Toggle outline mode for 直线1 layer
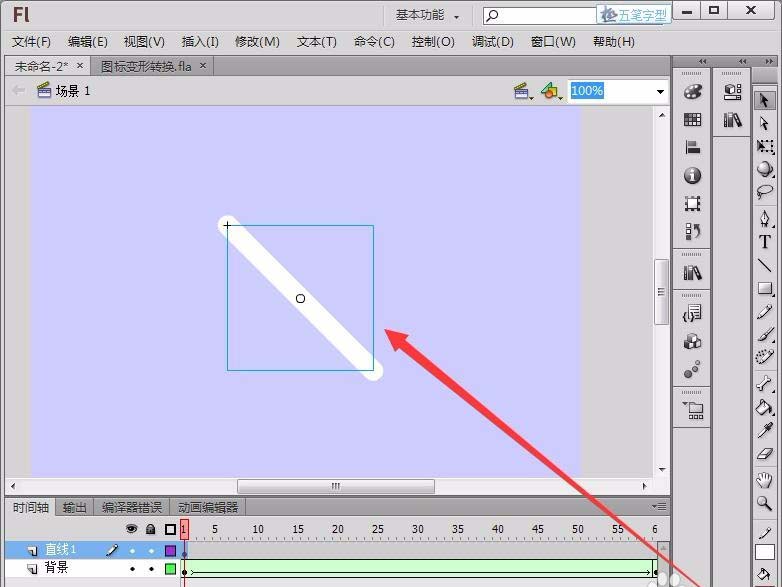The image size is (782, 587). point(171,551)
